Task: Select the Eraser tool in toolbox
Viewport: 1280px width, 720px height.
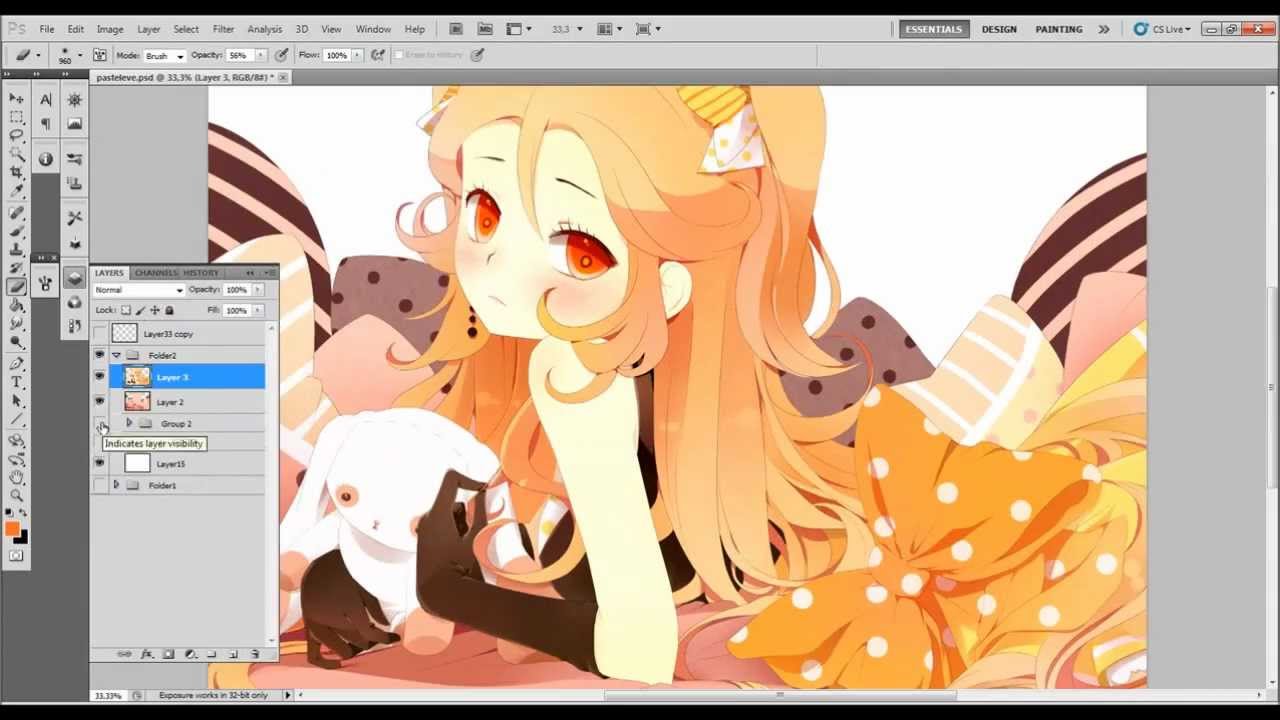Action: 17,286
